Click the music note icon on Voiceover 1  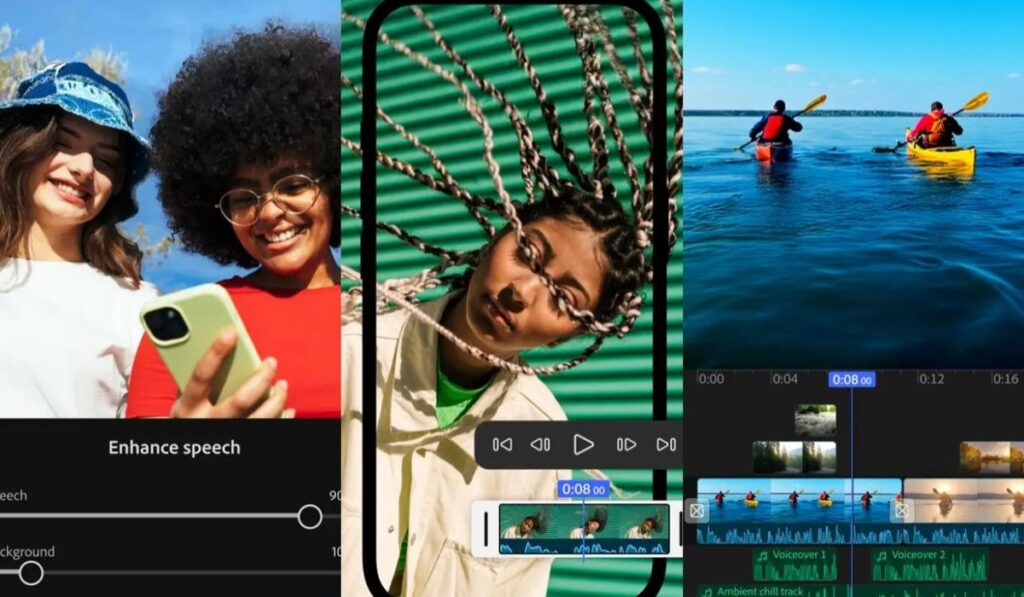tap(762, 555)
